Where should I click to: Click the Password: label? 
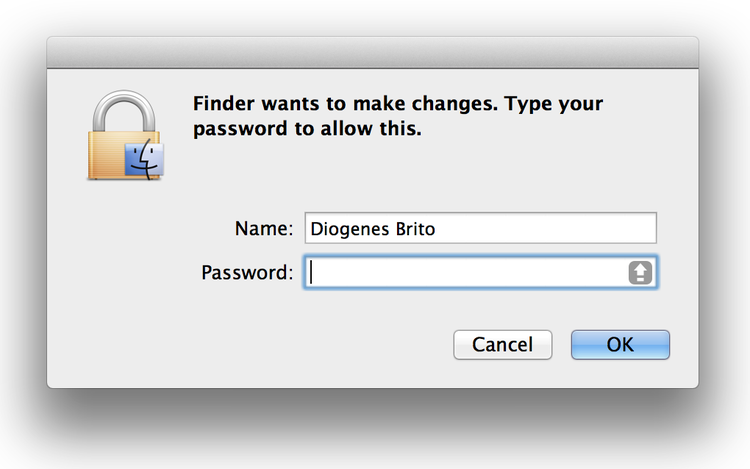(247, 273)
